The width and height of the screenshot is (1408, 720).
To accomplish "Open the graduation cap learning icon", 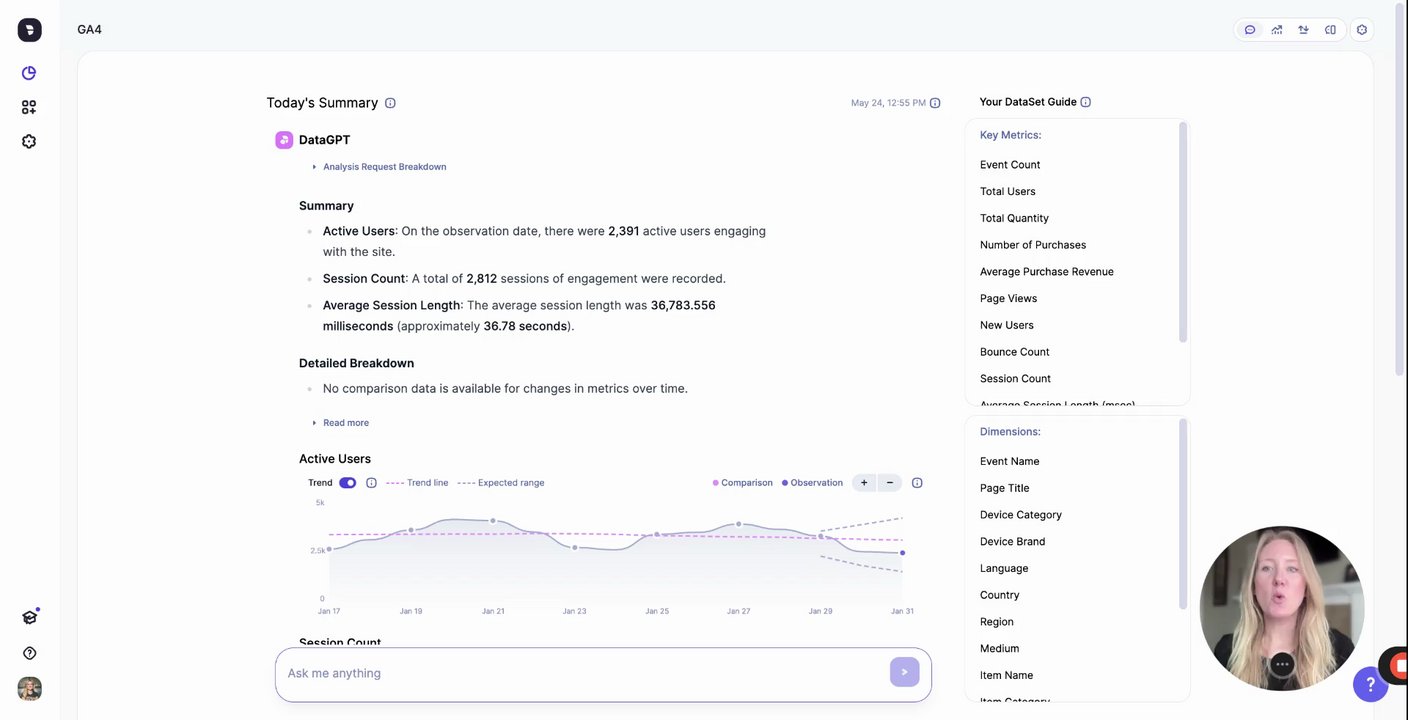I will 29,617.
